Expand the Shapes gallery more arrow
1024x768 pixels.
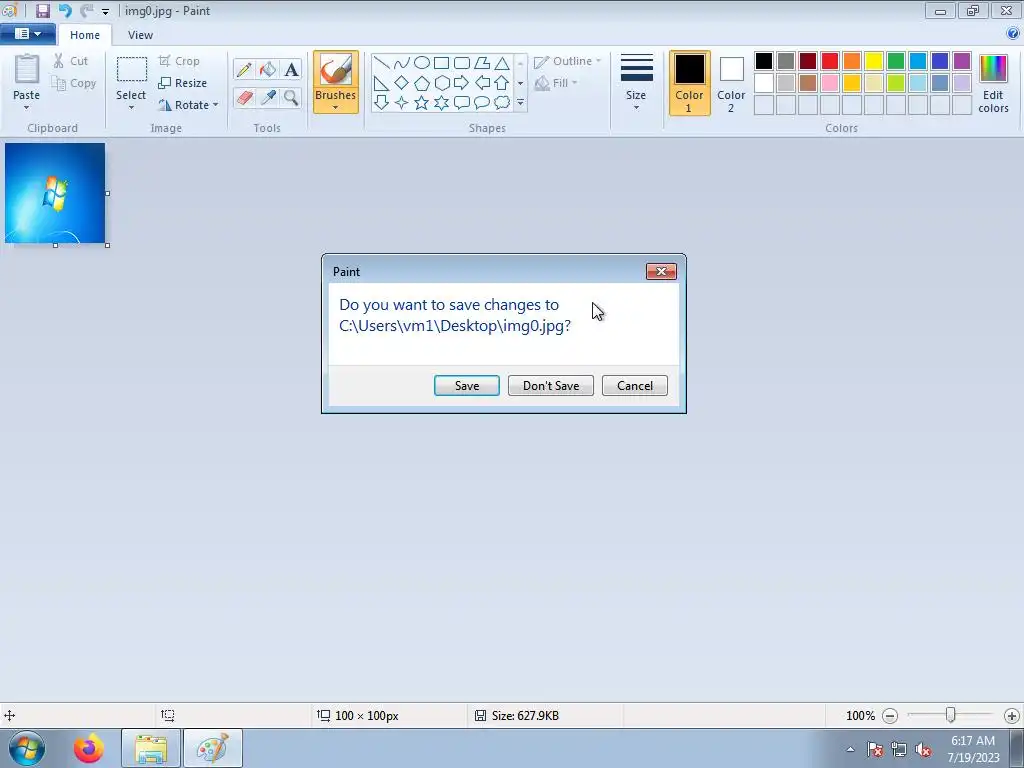[520, 103]
